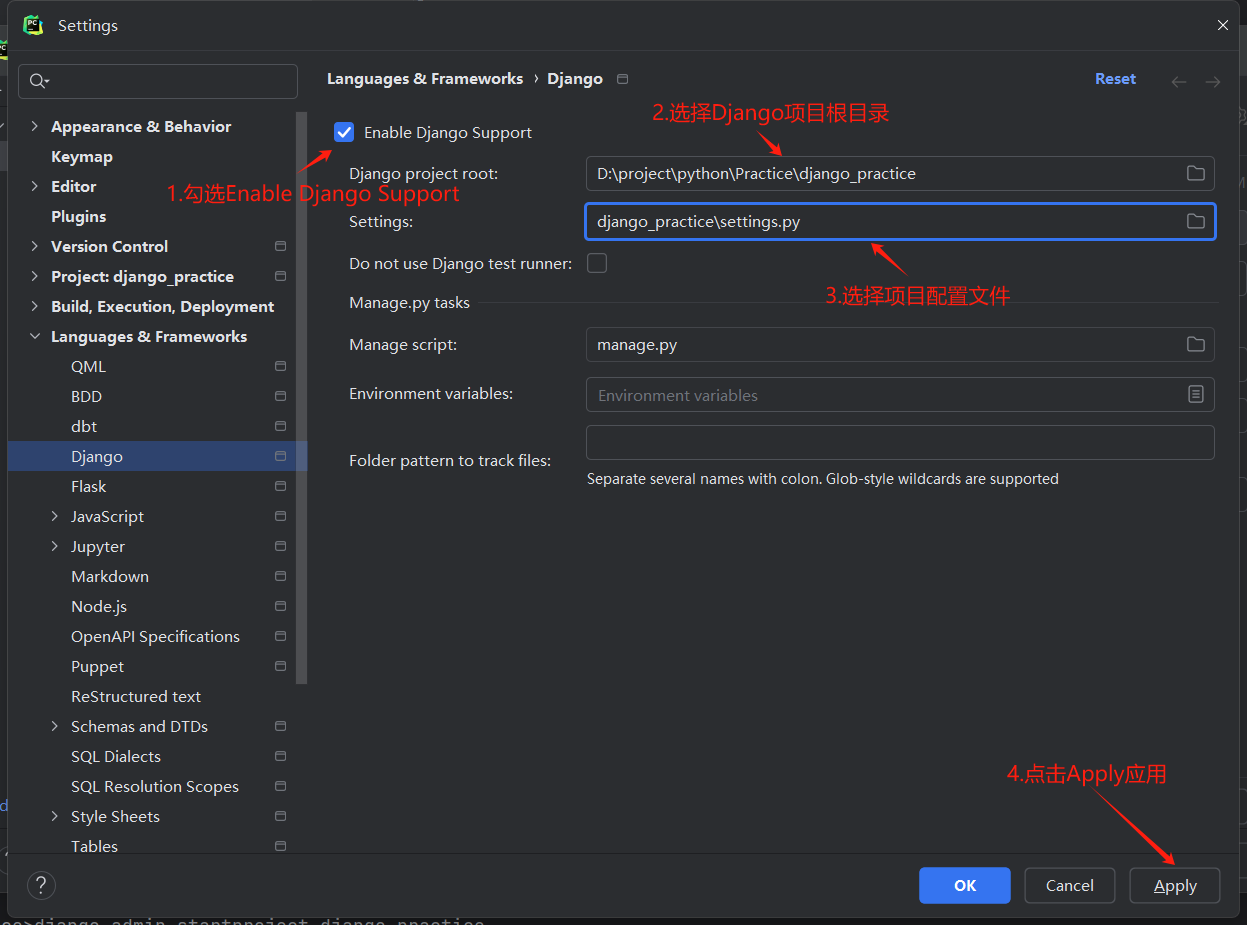Click project-level icon on Version Control row
Screen dimensions: 1247x925
click(280, 246)
